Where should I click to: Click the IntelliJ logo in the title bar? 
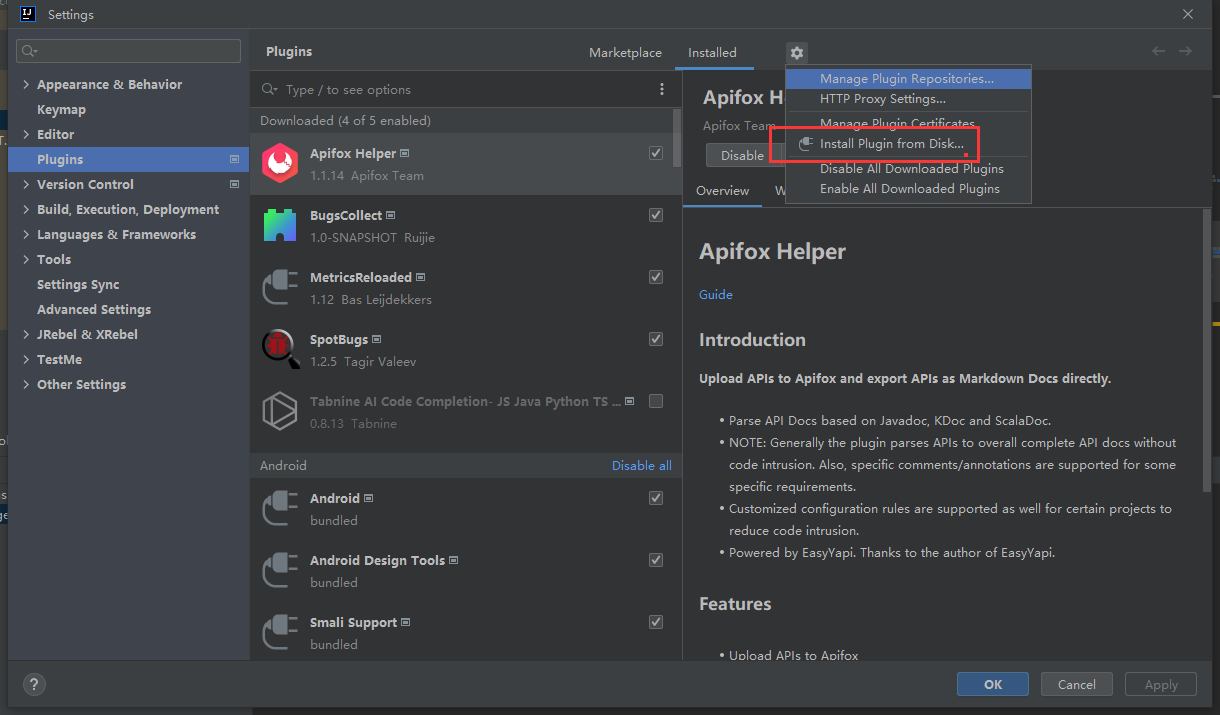(x=28, y=14)
